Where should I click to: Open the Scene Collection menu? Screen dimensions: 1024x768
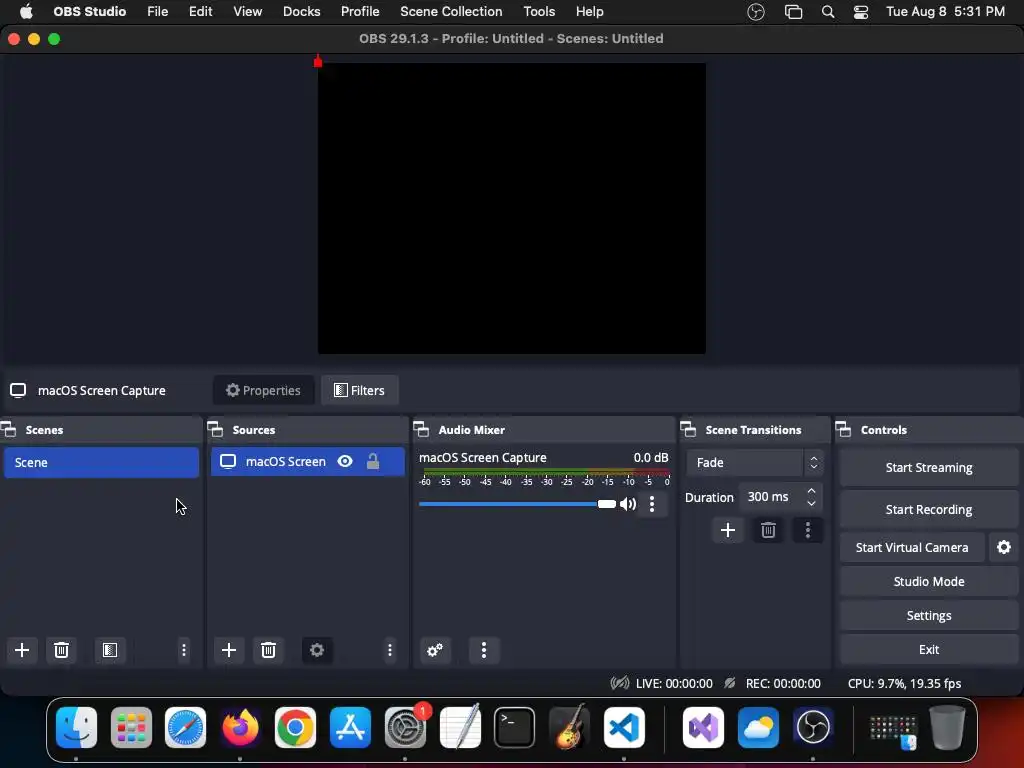point(451,12)
